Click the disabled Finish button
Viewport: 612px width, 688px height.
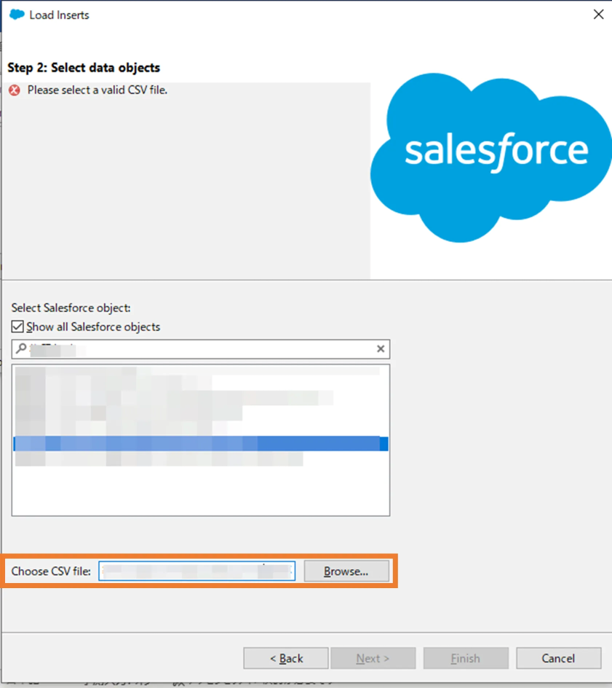[x=465, y=658]
